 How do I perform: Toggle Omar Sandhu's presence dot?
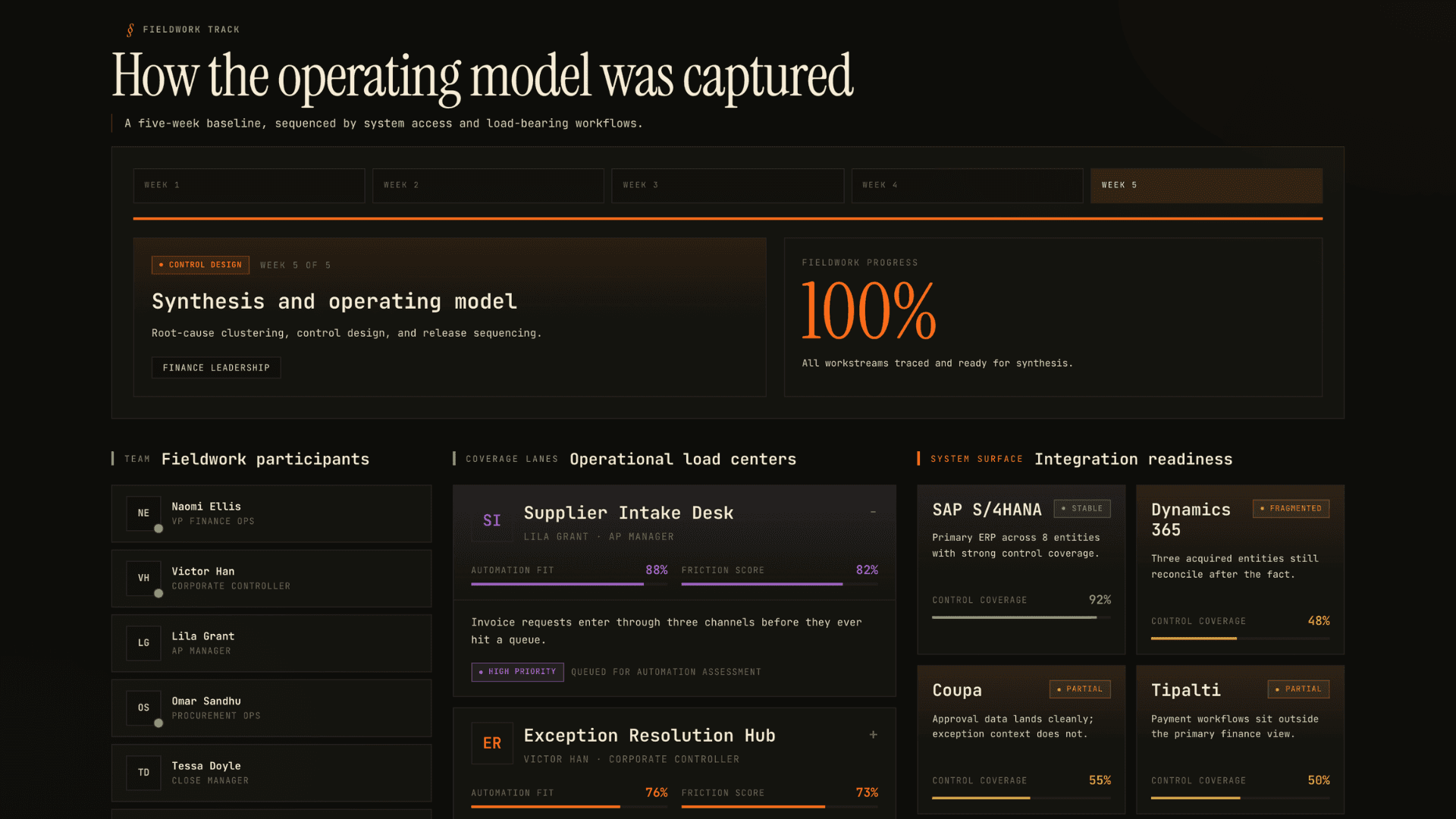(x=158, y=723)
